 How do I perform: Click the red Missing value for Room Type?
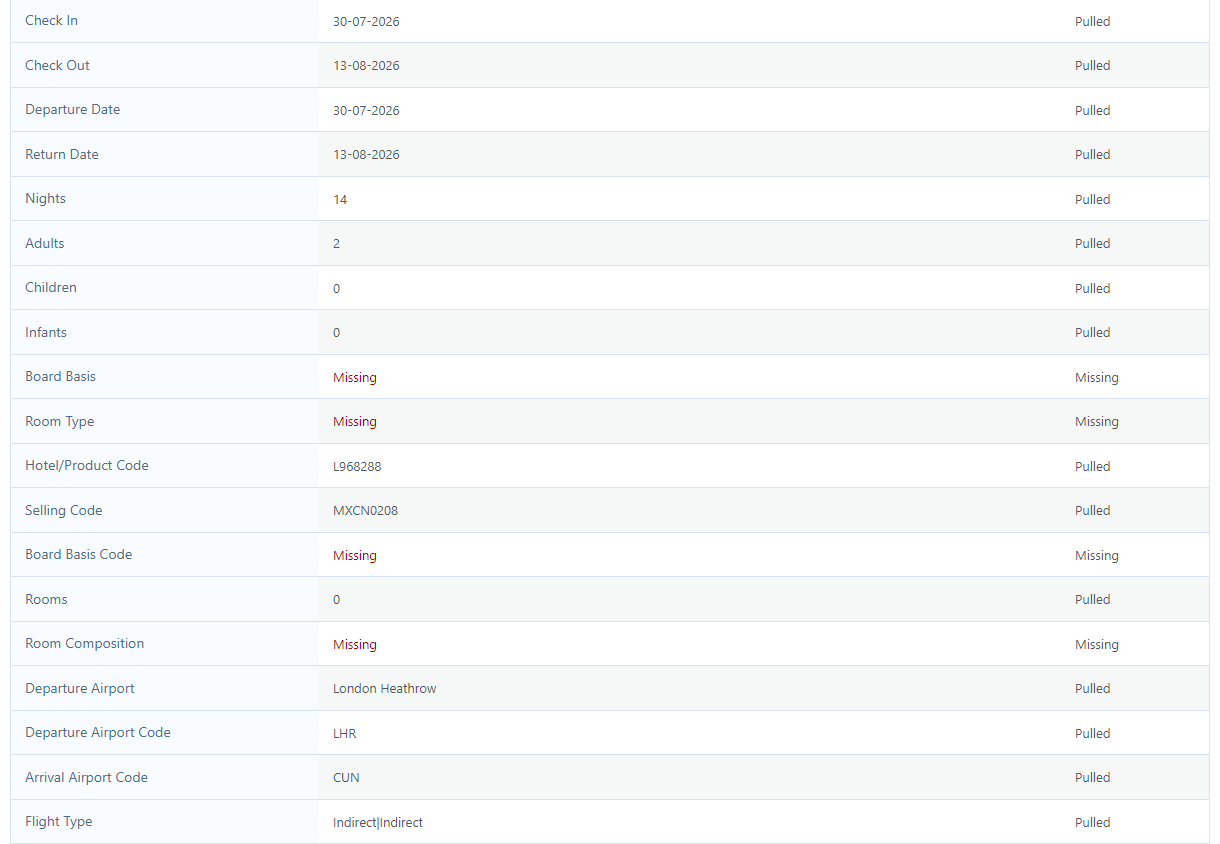pos(355,422)
